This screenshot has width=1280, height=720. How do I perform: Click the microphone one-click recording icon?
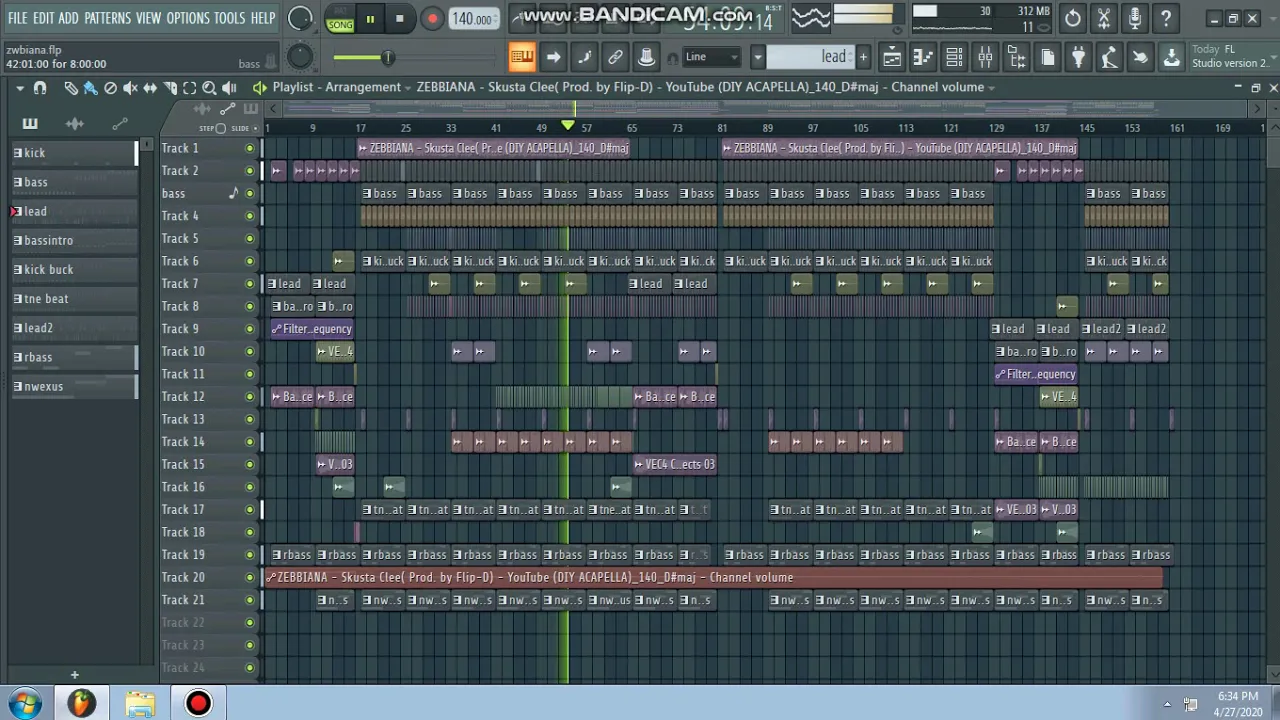[x=1135, y=18]
